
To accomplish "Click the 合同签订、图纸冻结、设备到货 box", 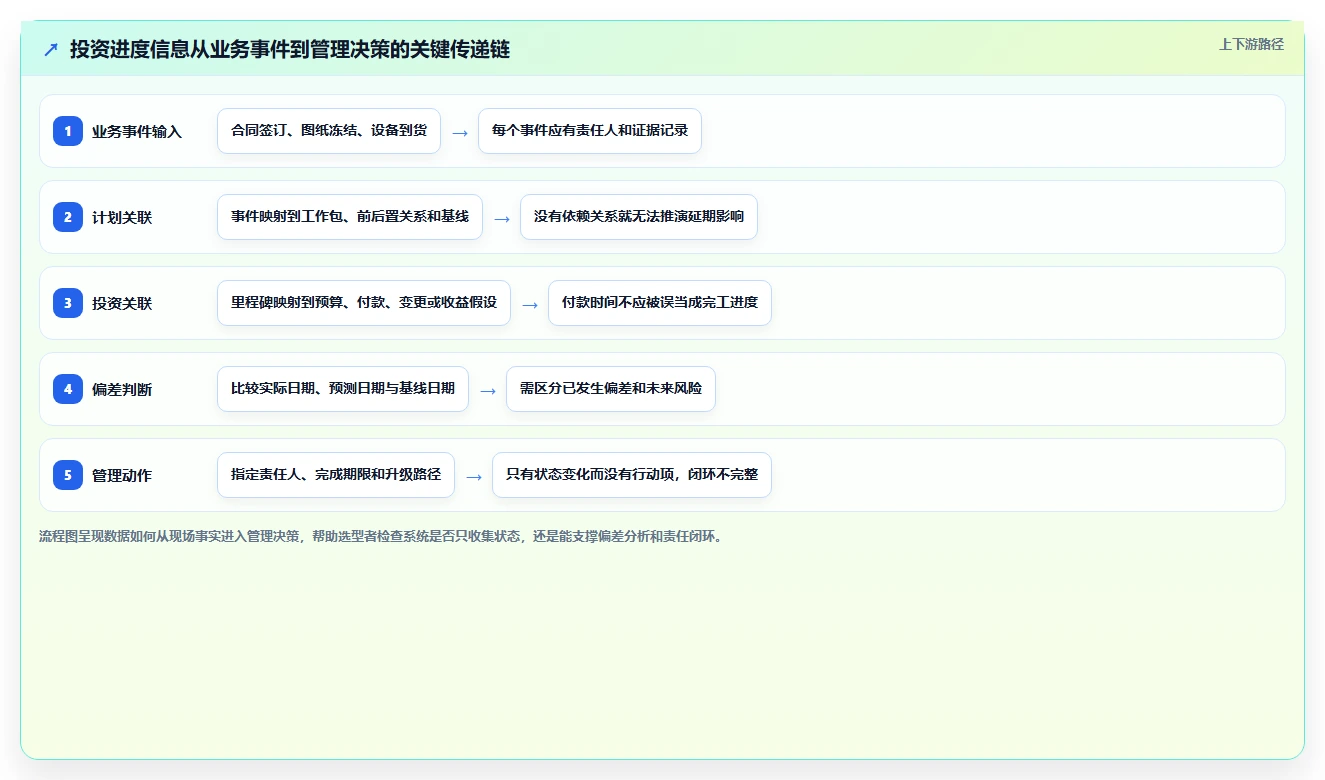I will 329,131.
